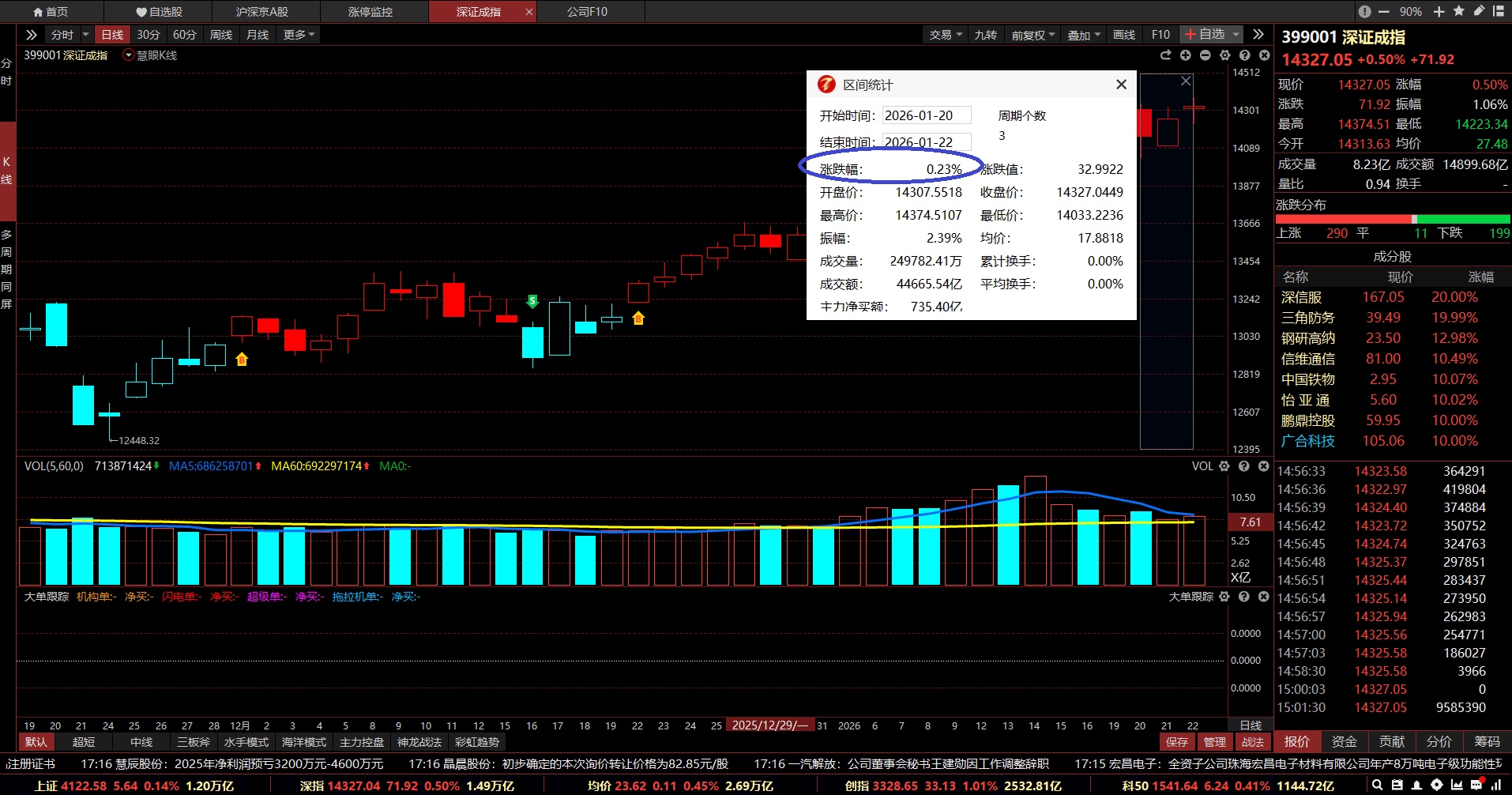The height and width of the screenshot is (795, 1512).
Task: Open the 前复权 adjustment dropdown
Action: (x=1033, y=35)
